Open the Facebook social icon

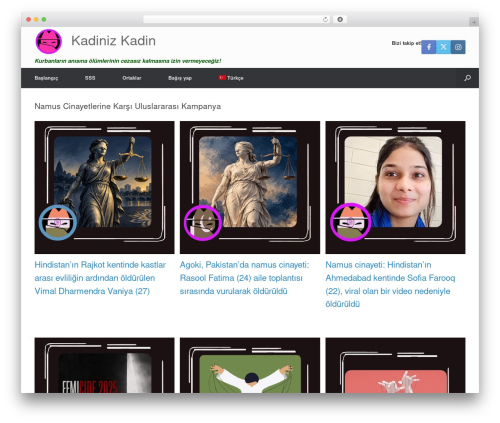pyautogui.click(x=429, y=47)
